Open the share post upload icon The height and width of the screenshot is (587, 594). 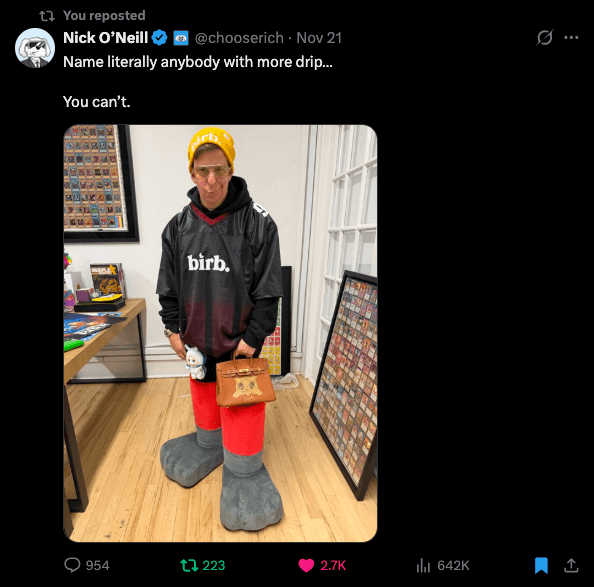coord(571,565)
